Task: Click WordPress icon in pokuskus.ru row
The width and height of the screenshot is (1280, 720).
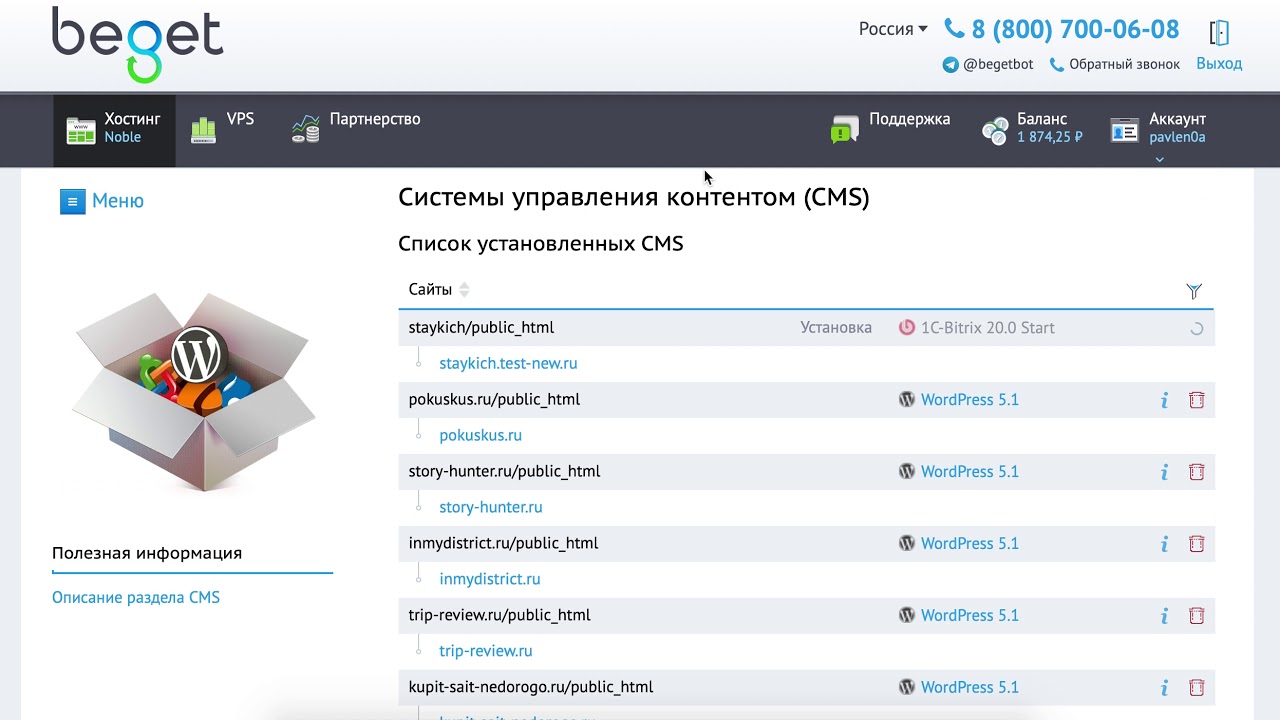Action: pos(906,399)
